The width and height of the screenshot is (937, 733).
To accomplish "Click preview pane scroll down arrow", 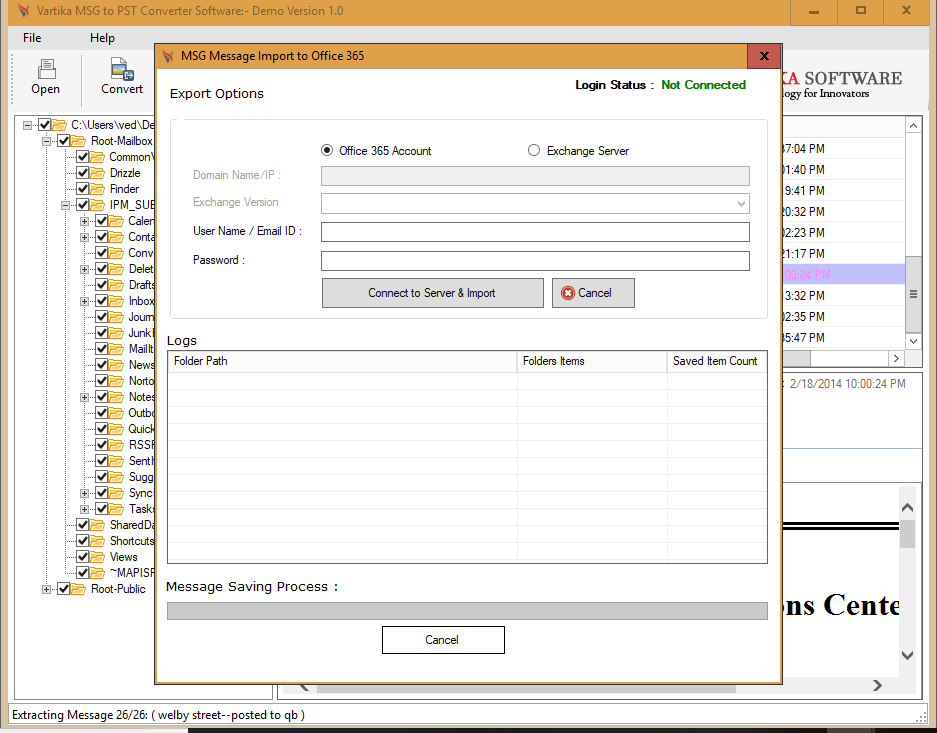I will [x=907, y=655].
